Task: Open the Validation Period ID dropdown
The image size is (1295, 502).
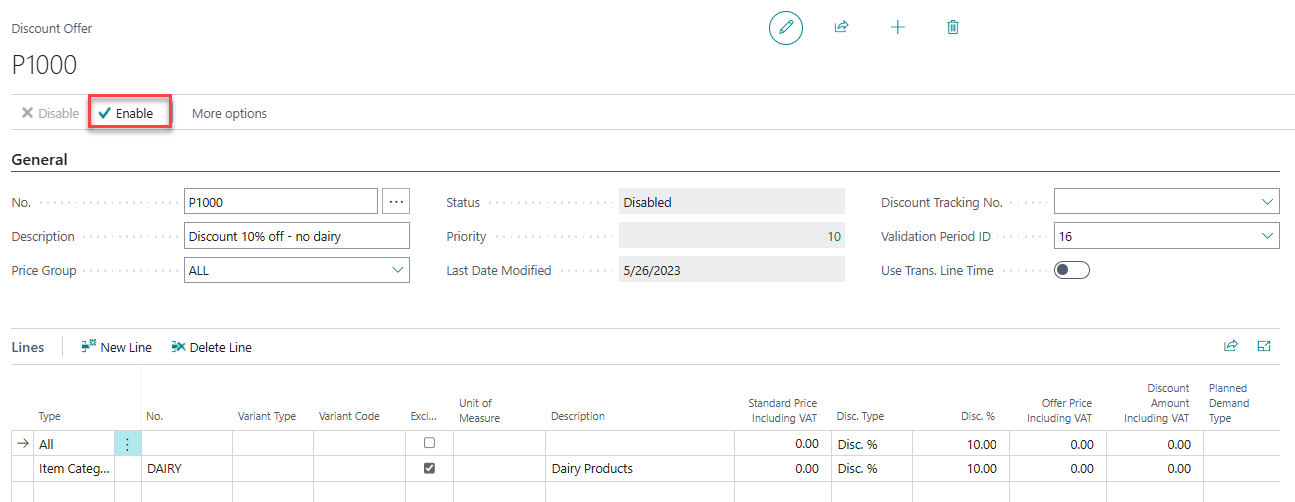Action: tap(1268, 236)
